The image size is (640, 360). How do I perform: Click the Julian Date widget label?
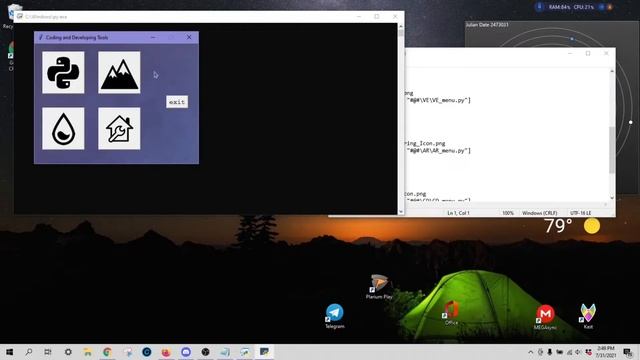click(487, 25)
